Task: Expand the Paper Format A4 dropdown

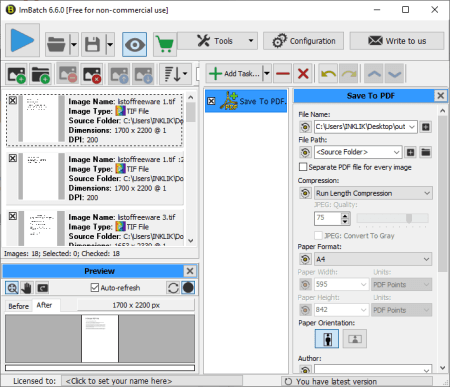Action: pos(373,259)
